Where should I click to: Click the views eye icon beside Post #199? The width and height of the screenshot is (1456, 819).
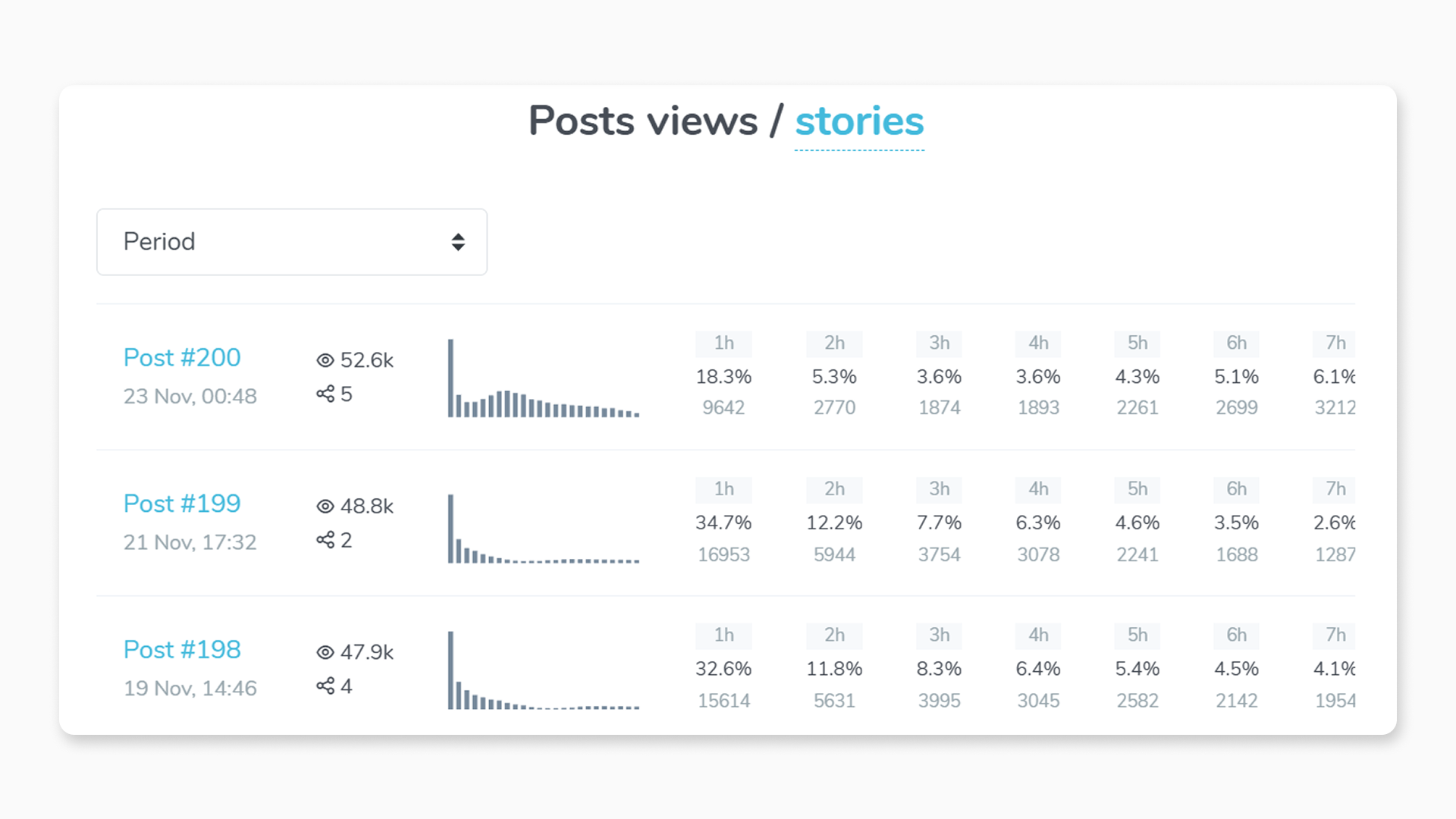click(325, 506)
